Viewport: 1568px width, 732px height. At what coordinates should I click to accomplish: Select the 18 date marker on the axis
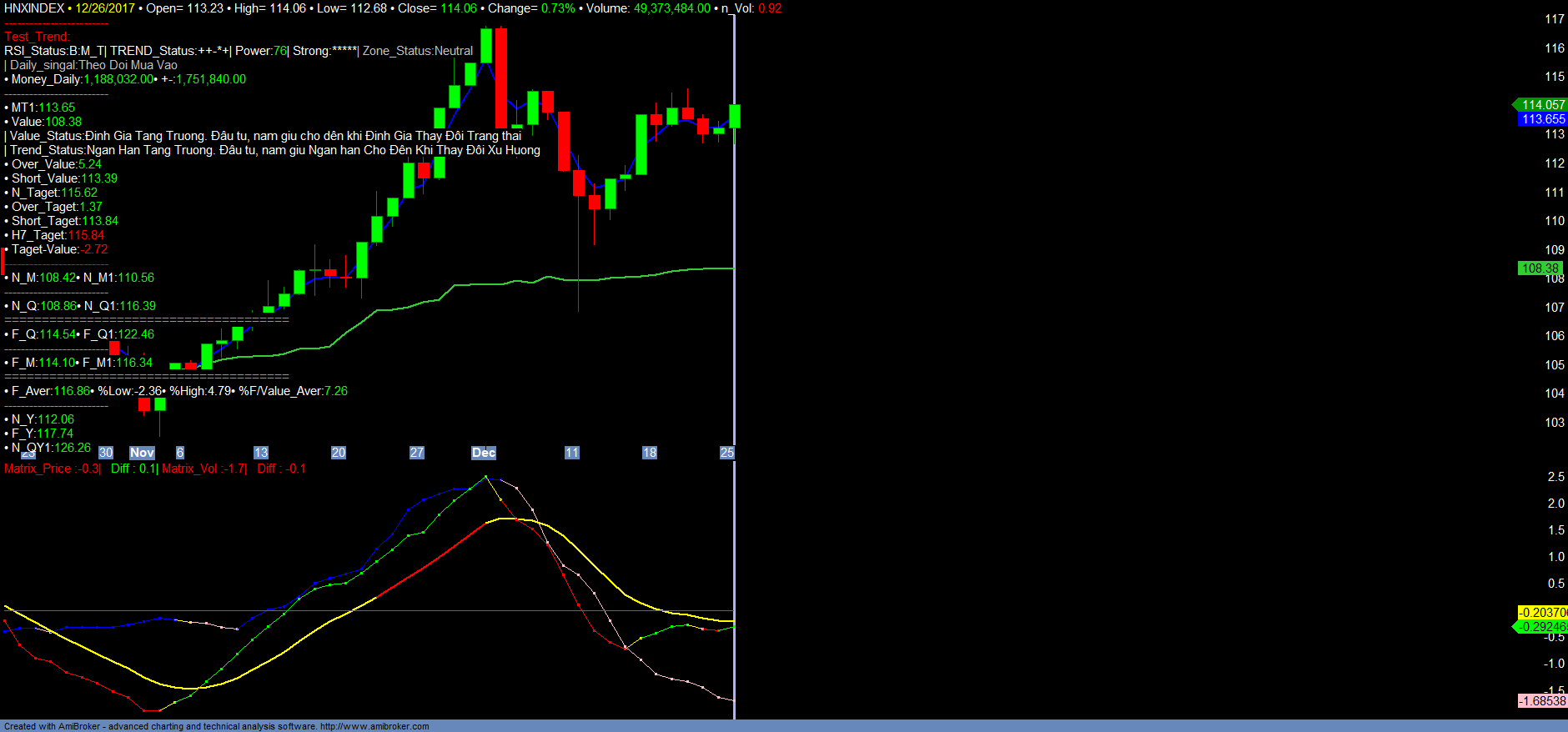coord(650,453)
